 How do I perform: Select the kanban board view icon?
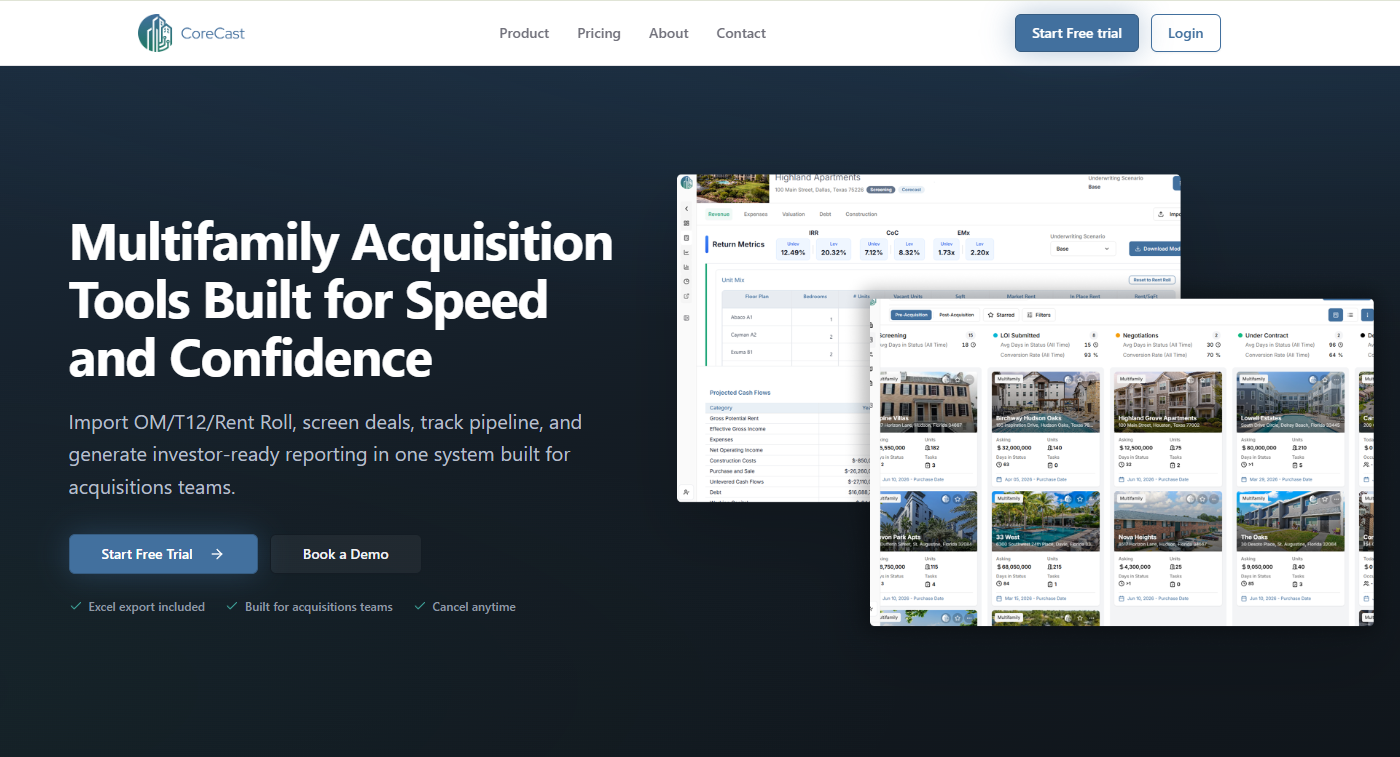pyautogui.click(x=1335, y=315)
